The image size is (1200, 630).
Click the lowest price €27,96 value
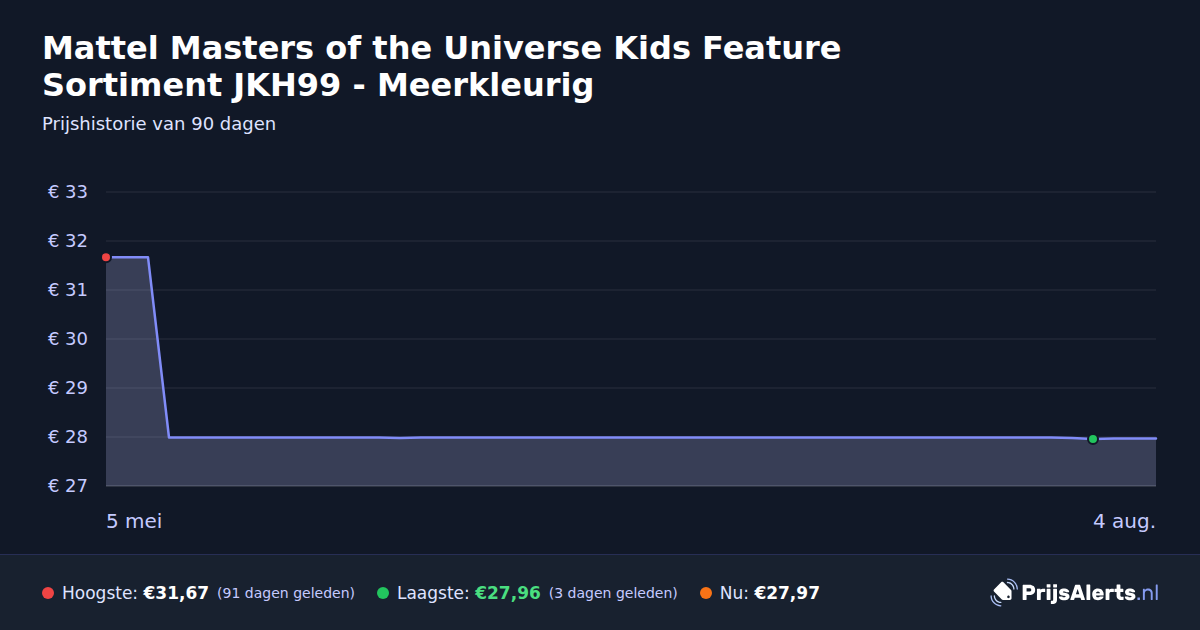pyautogui.click(x=507, y=593)
